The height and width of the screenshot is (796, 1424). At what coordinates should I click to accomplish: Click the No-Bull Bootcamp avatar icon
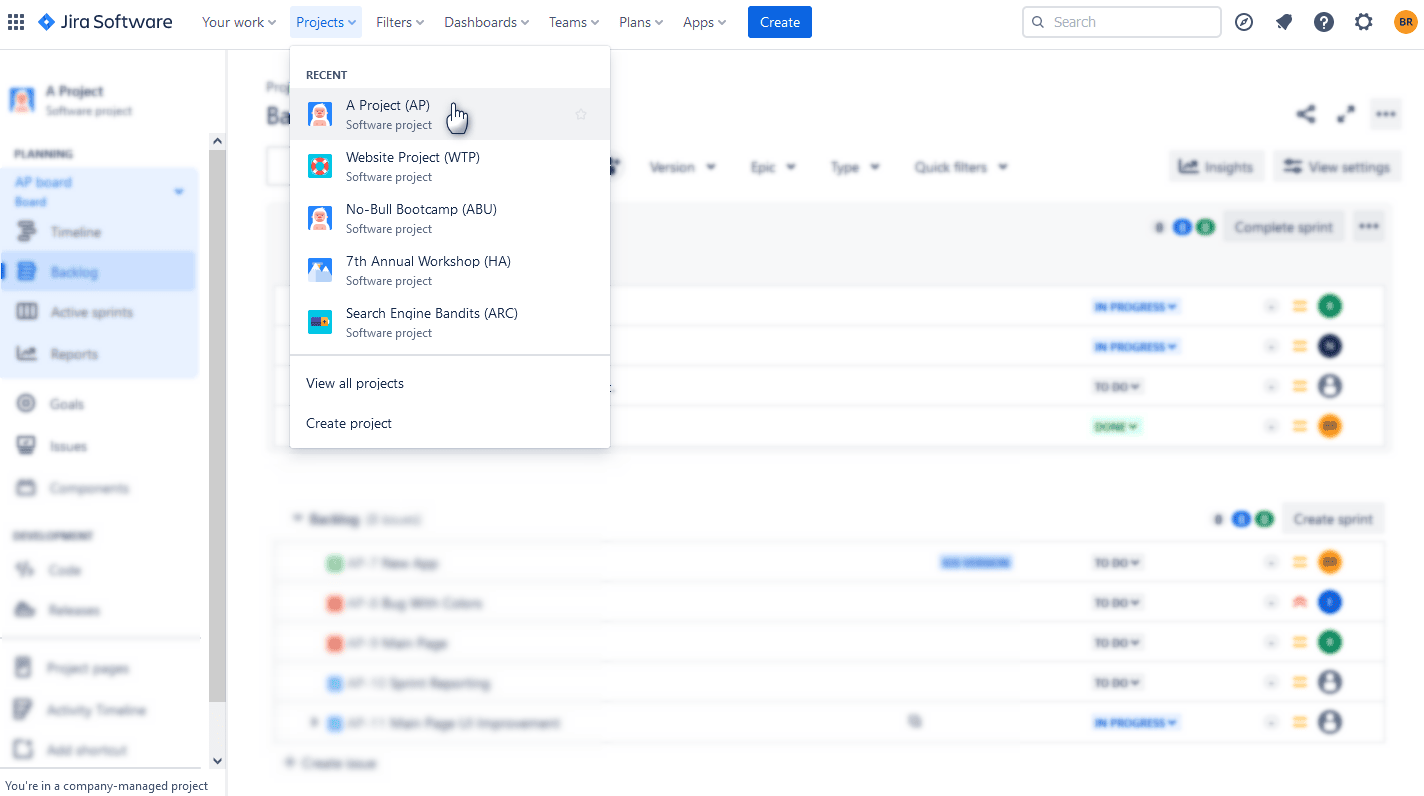point(320,218)
